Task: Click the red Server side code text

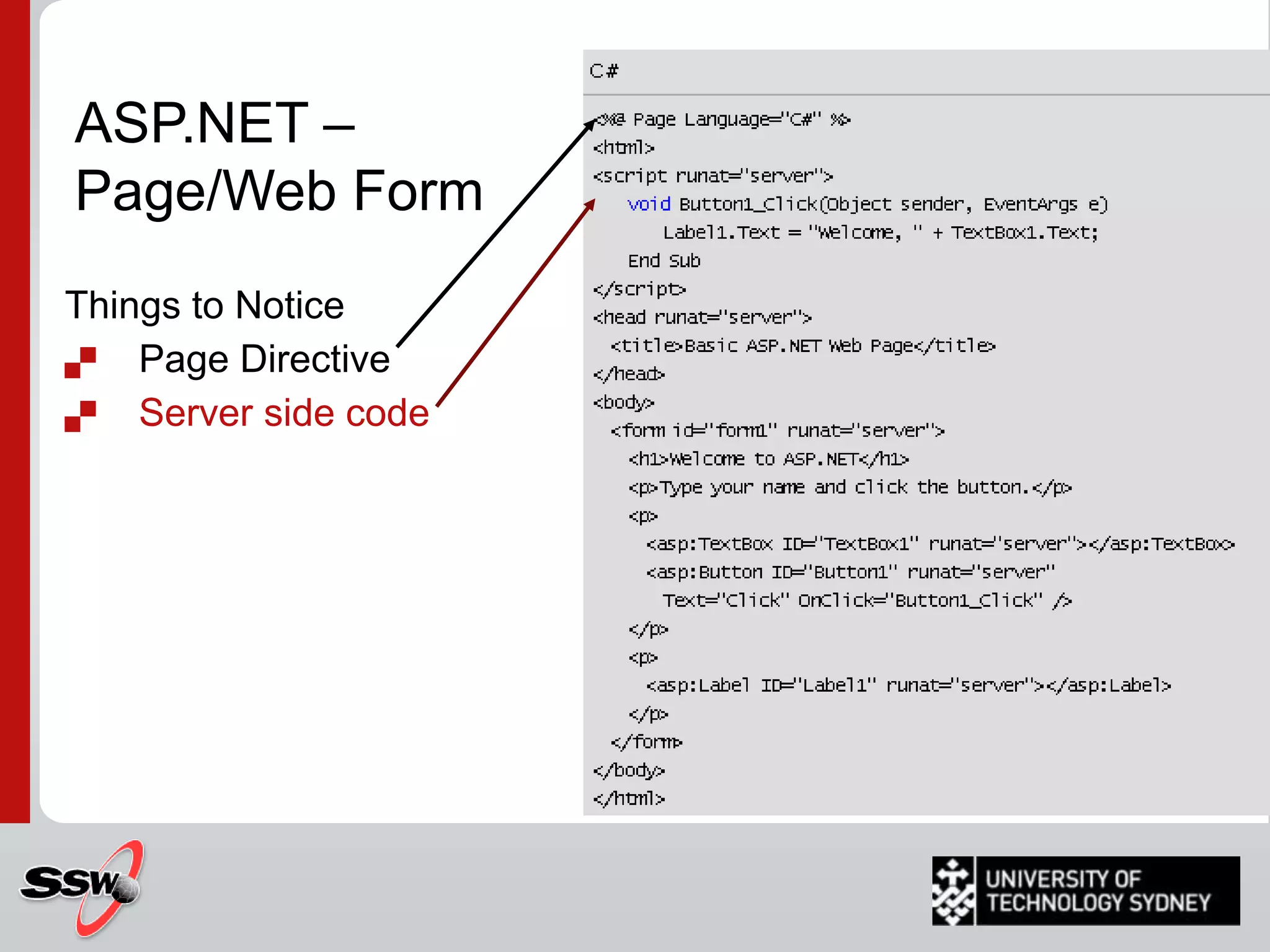Action: coord(284,413)
